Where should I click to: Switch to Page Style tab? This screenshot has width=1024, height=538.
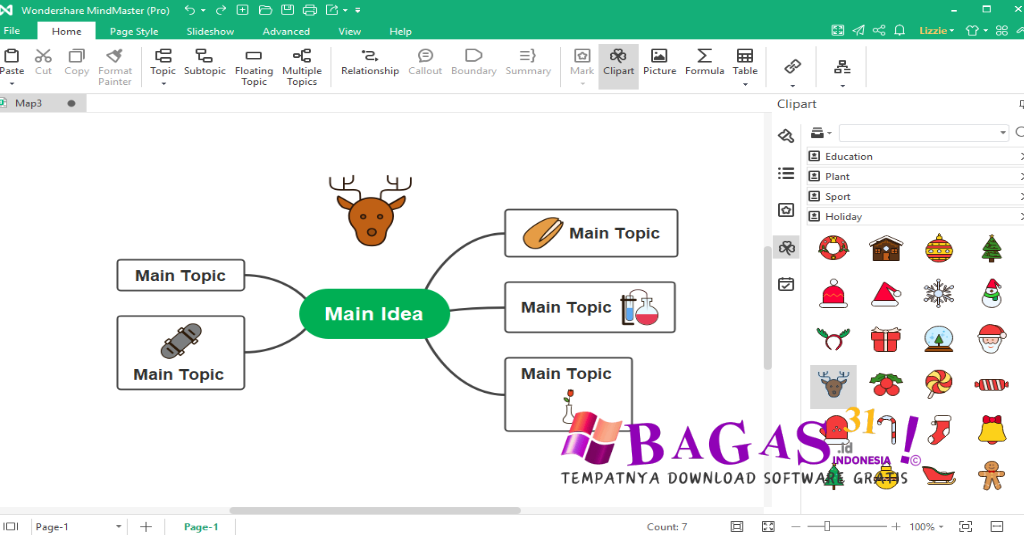tap(134, 31)
